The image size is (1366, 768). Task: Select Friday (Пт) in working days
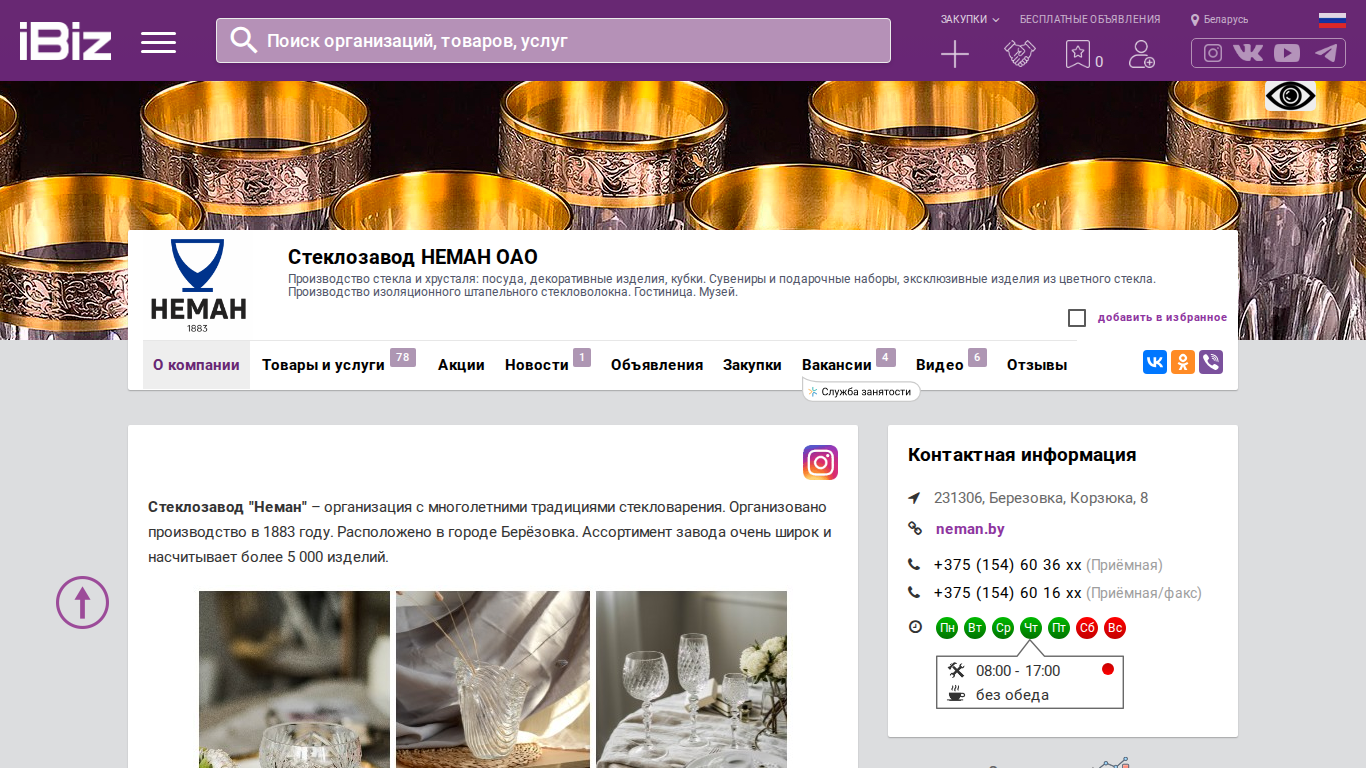(1059, 628)
